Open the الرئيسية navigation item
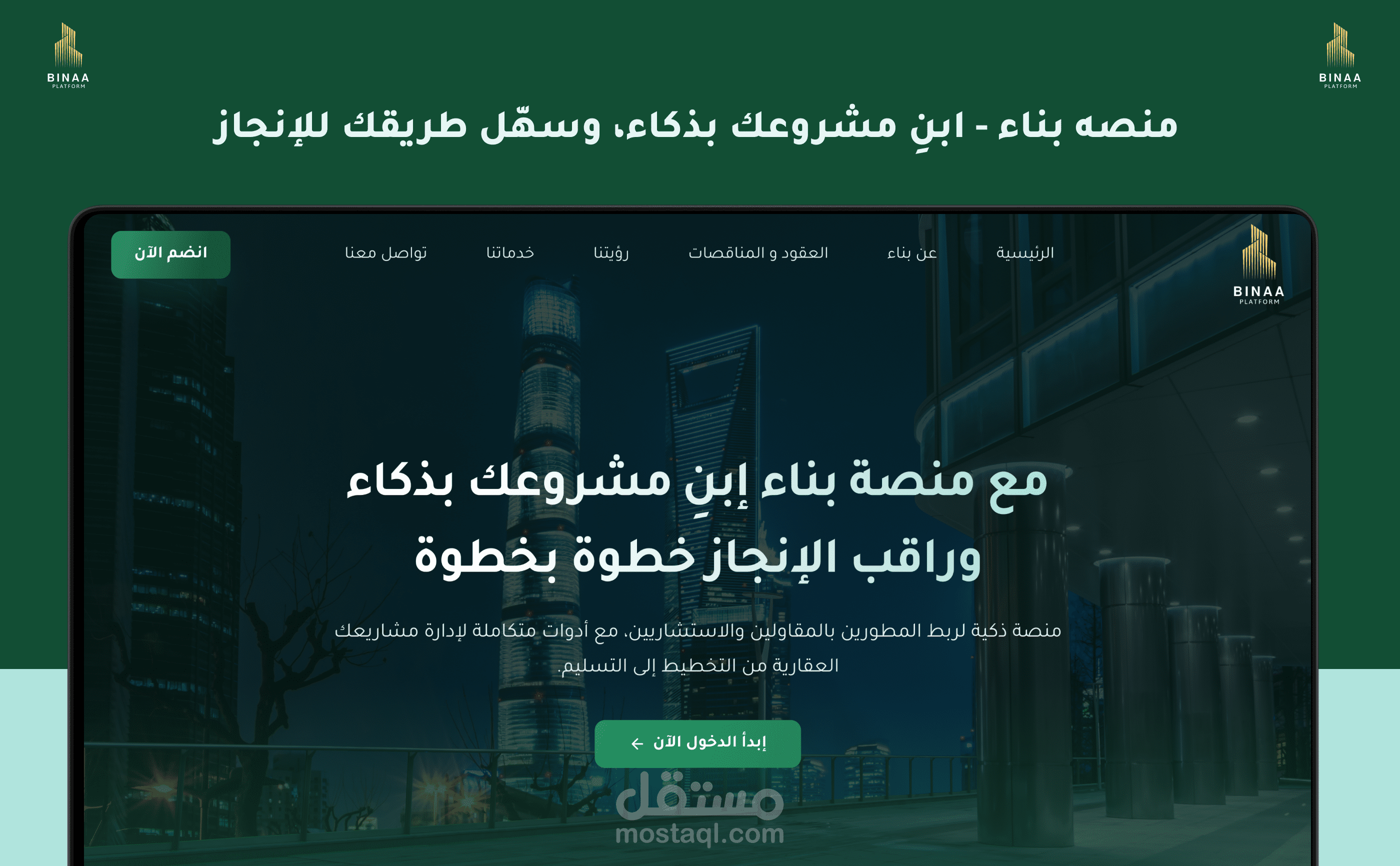Image resolution: width=1400 pixels, height=866 pixels. 1024,252
